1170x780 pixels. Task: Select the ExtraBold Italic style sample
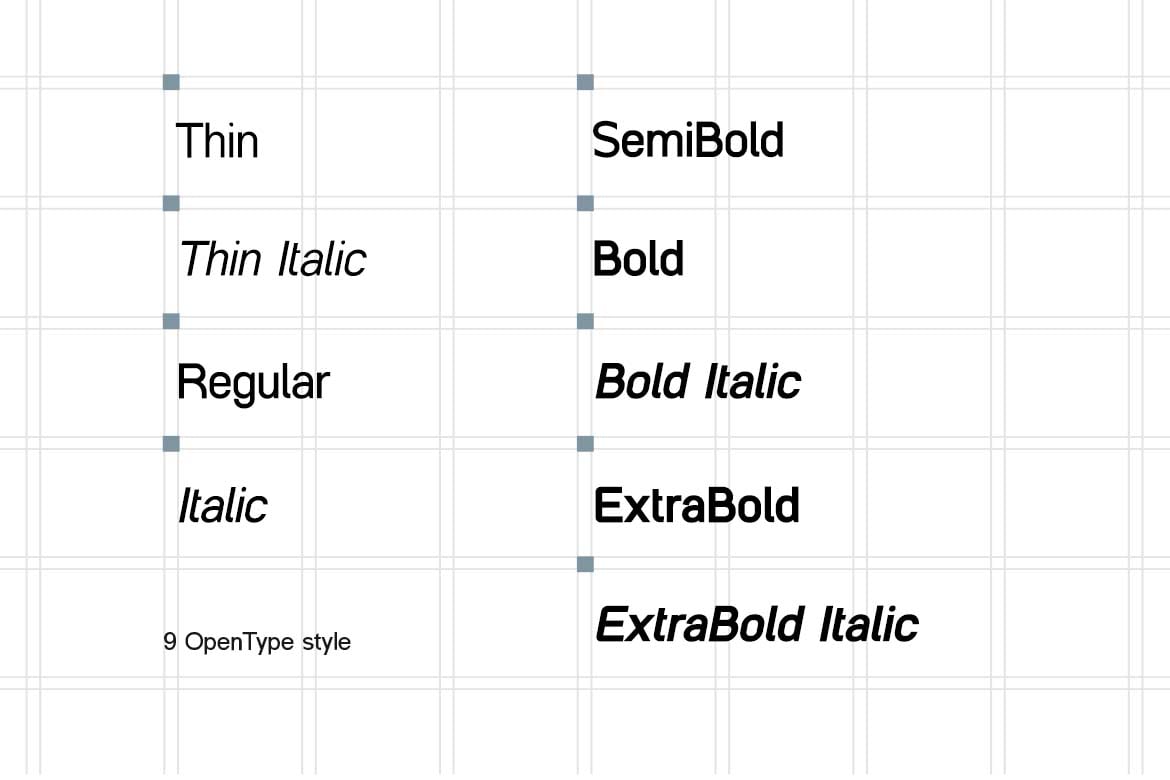point(757,624)
